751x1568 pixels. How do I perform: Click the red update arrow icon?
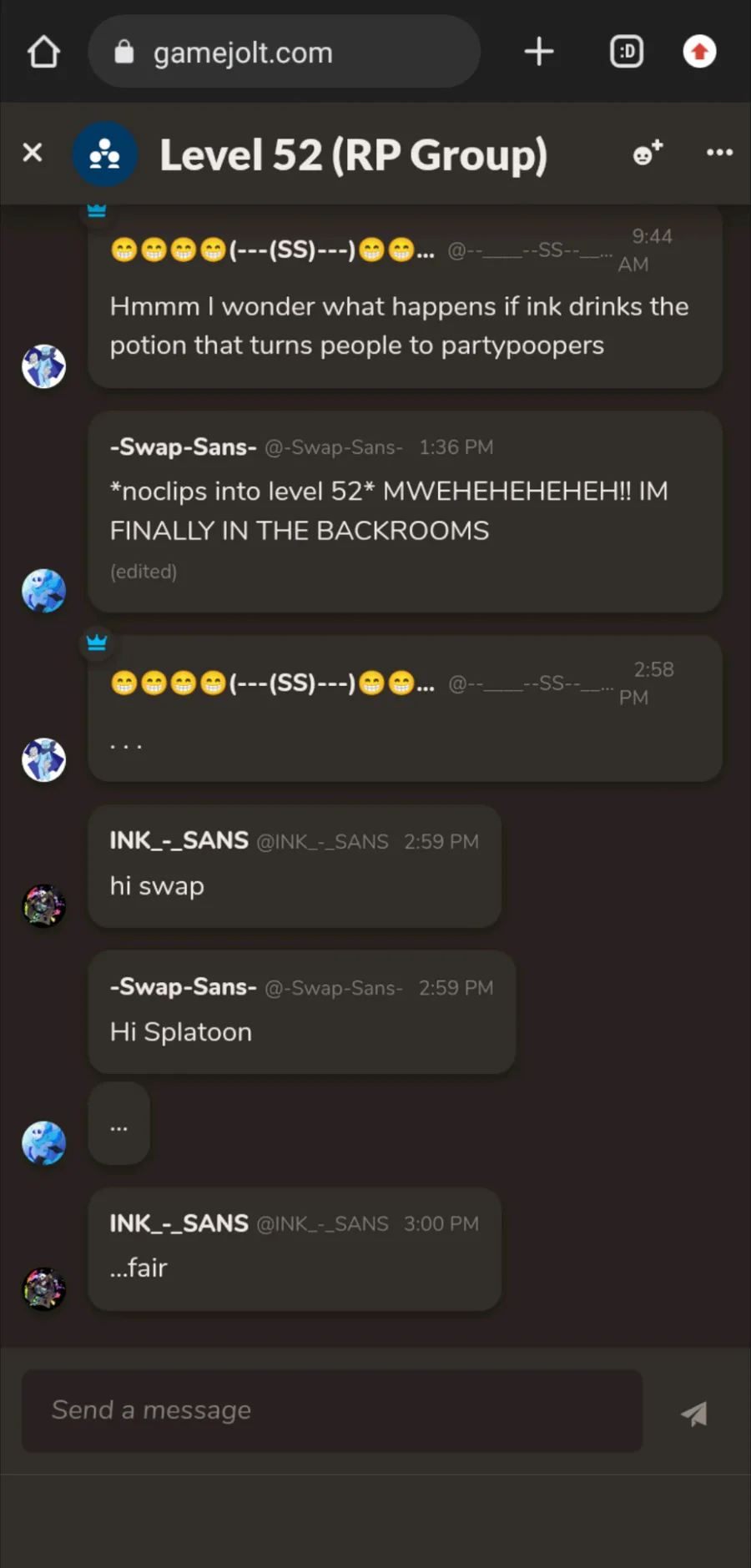[x=699, y=52]
